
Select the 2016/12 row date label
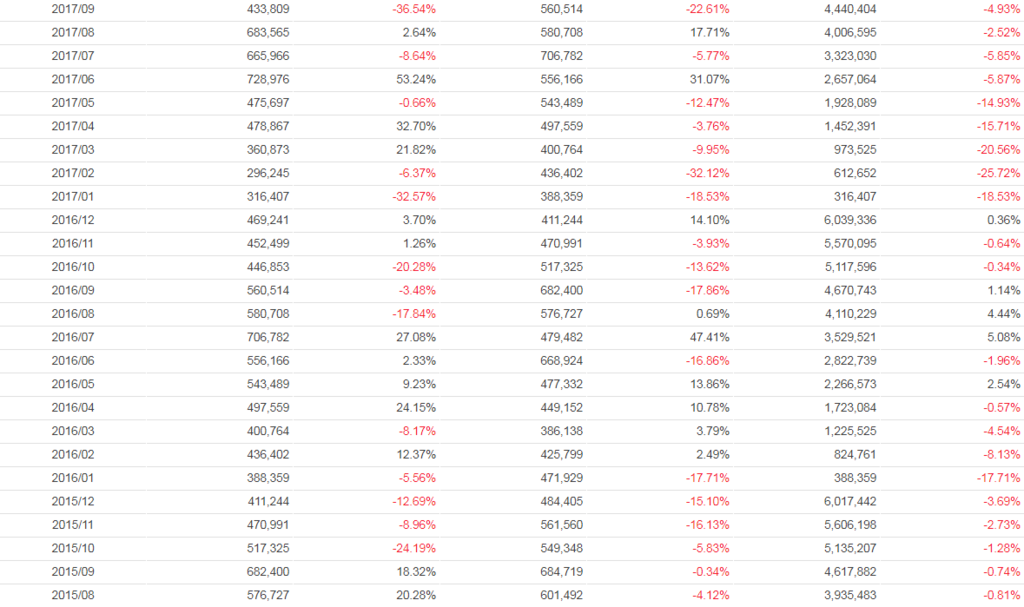pos(73,220)
